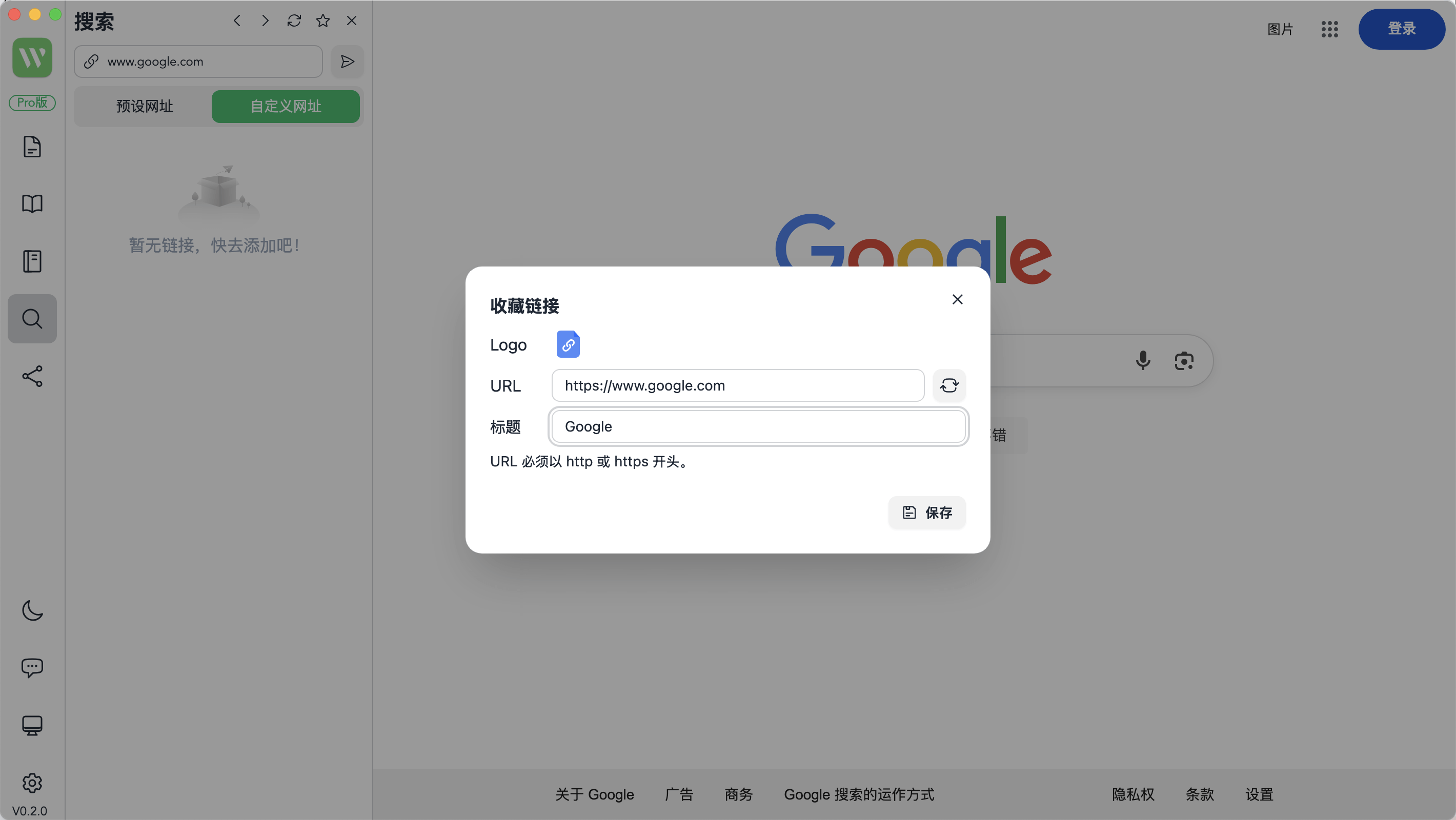Open 广告 footer link
Viewport: 1456px width, 820px height.
point(679,794)
